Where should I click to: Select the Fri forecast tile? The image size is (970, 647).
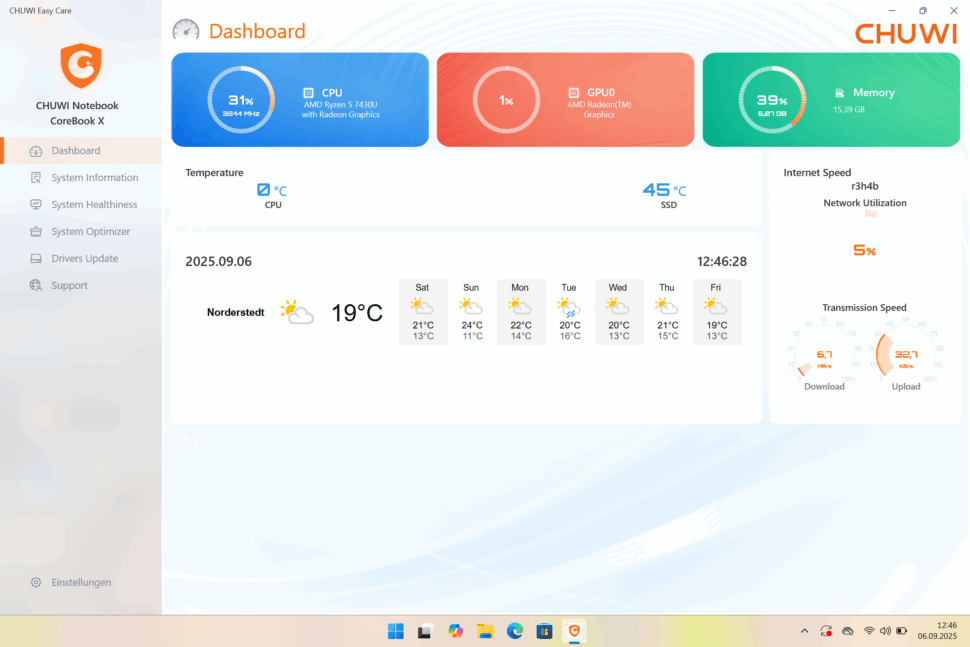click(716, 312)
